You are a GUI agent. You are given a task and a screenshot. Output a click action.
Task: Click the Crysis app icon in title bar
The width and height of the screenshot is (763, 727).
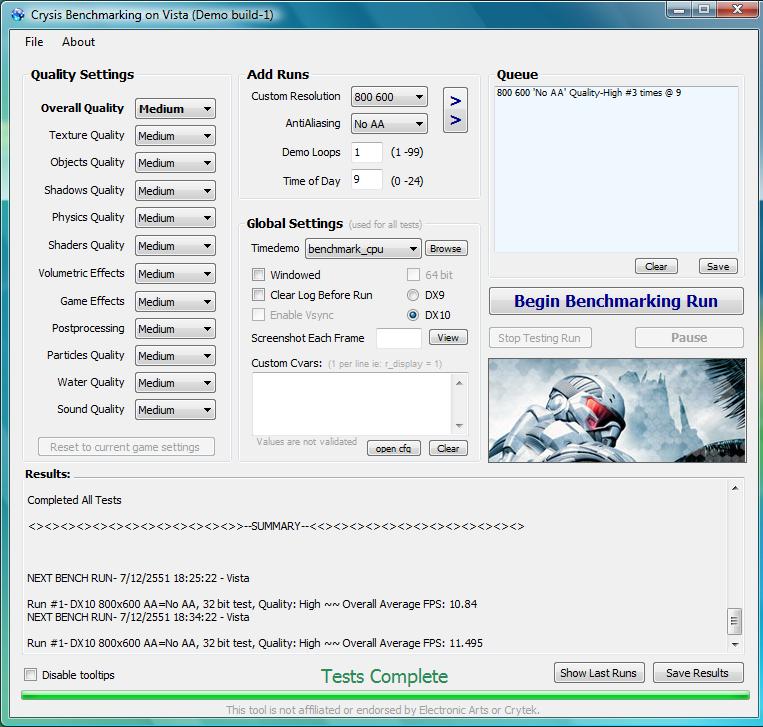click(18, 15)
